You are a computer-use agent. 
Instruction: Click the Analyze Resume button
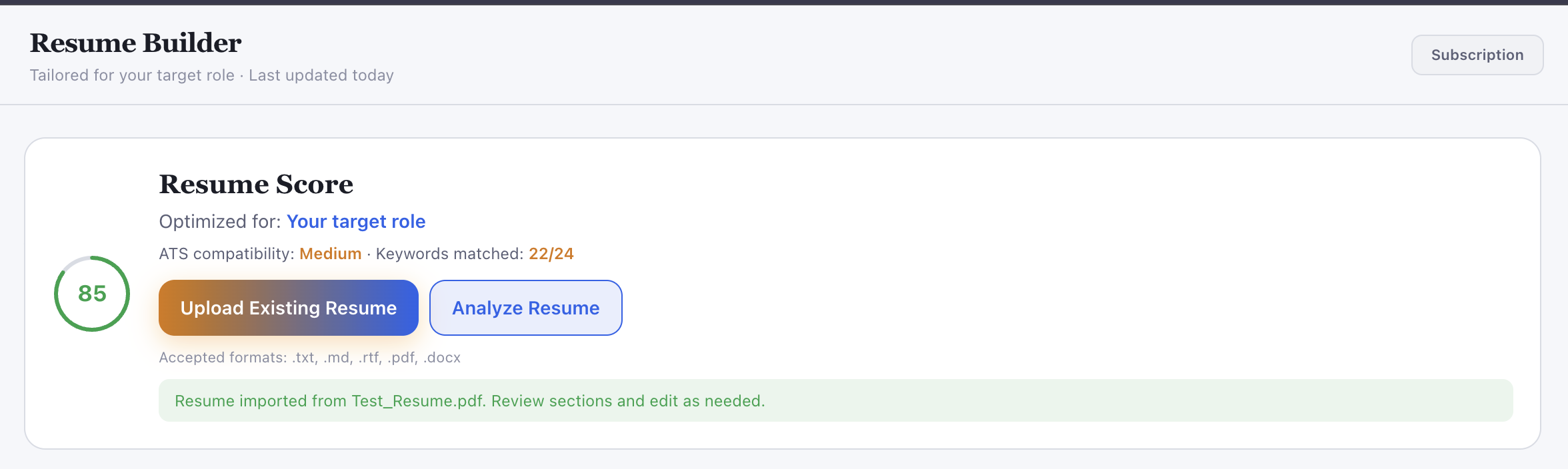[x=525, y=307]
